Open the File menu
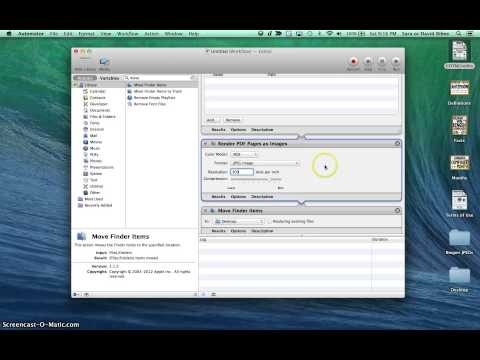Screen dimensions: 480x360 [x=54, y=34]
